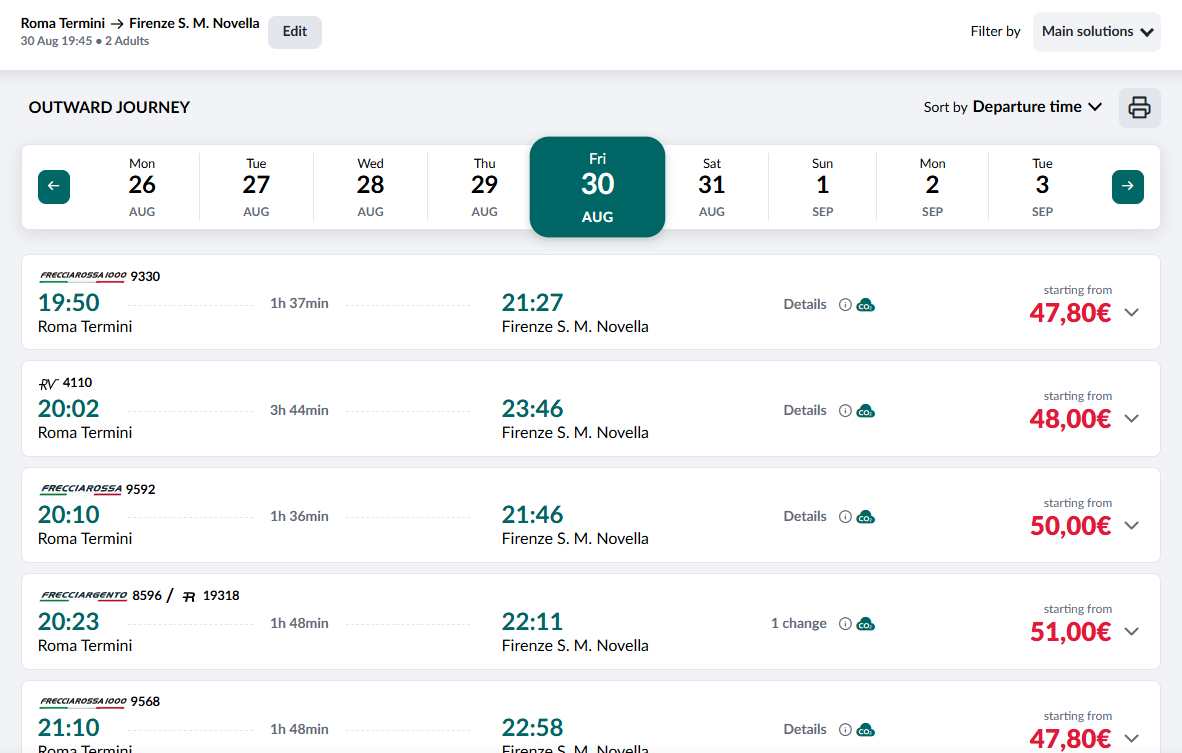Go to previous dates with left arrow

point(54,186)
